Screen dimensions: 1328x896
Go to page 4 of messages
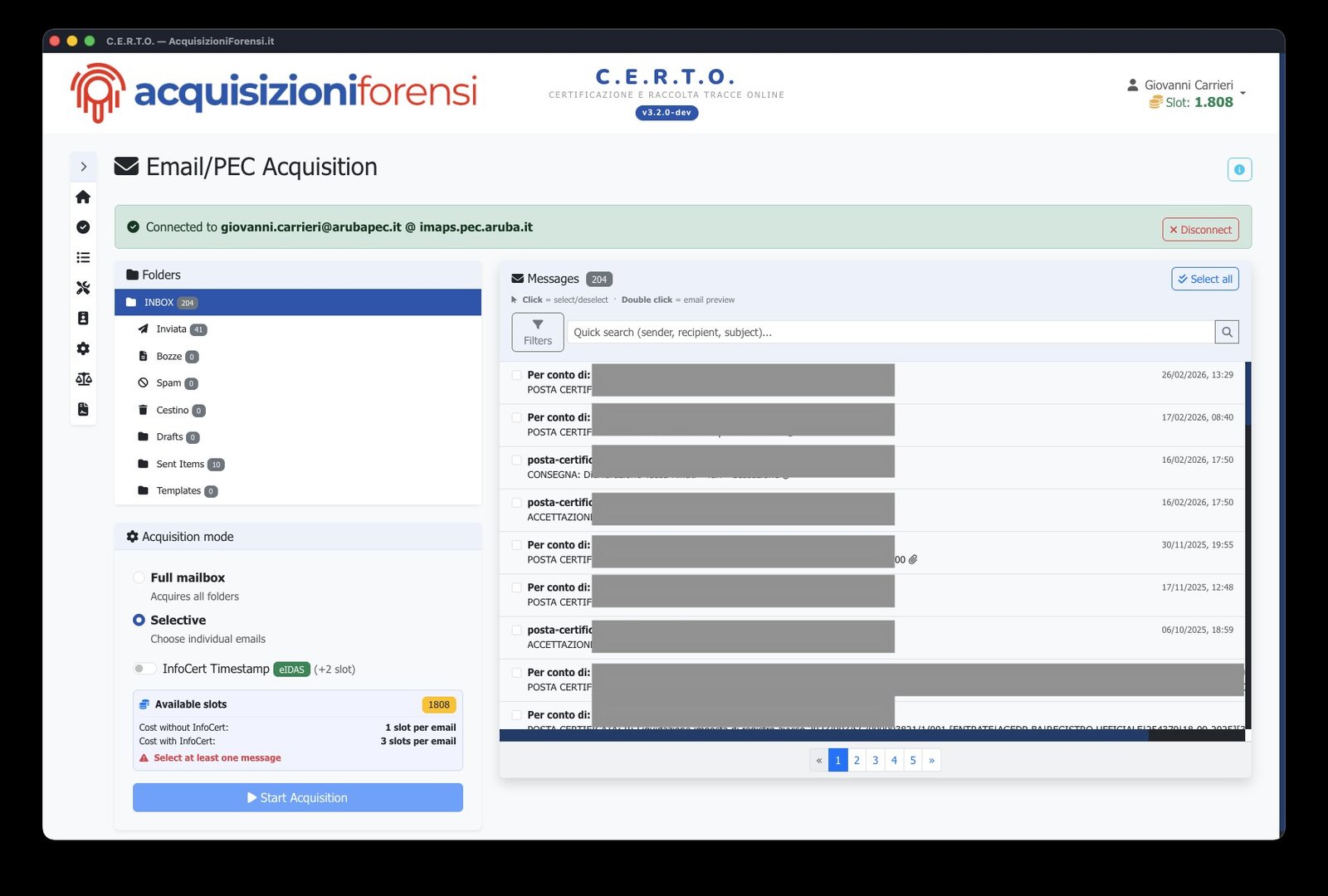tap(894, 760)
